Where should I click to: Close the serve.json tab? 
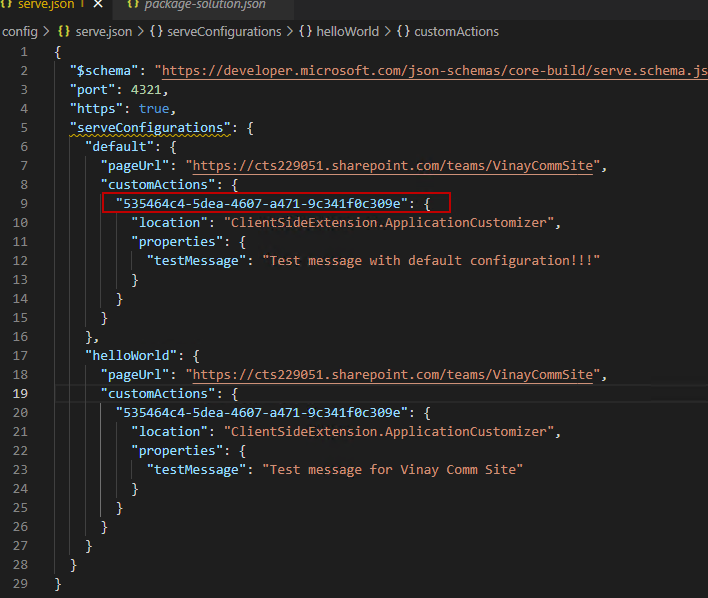click(98, 5)
